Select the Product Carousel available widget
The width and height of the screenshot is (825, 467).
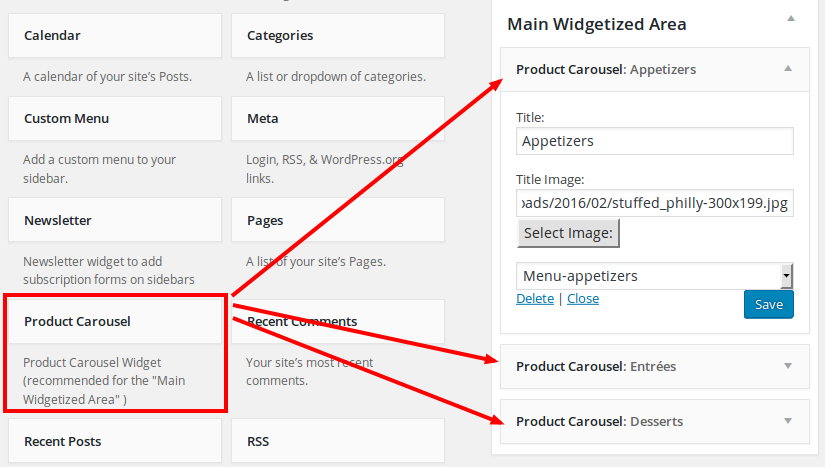click(114, 322)
